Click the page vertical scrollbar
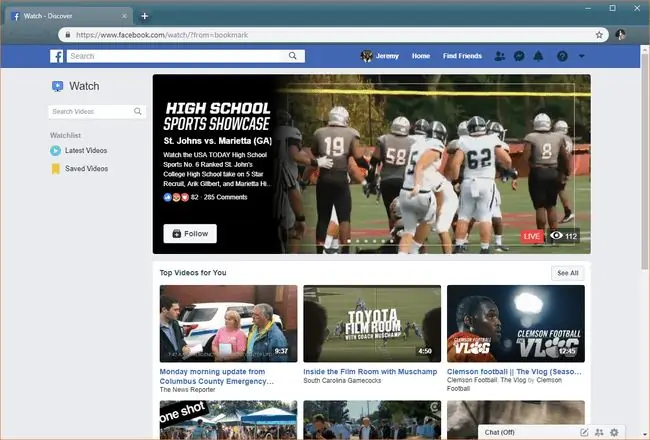The image size is (650, 440). [x=645, y=162]
